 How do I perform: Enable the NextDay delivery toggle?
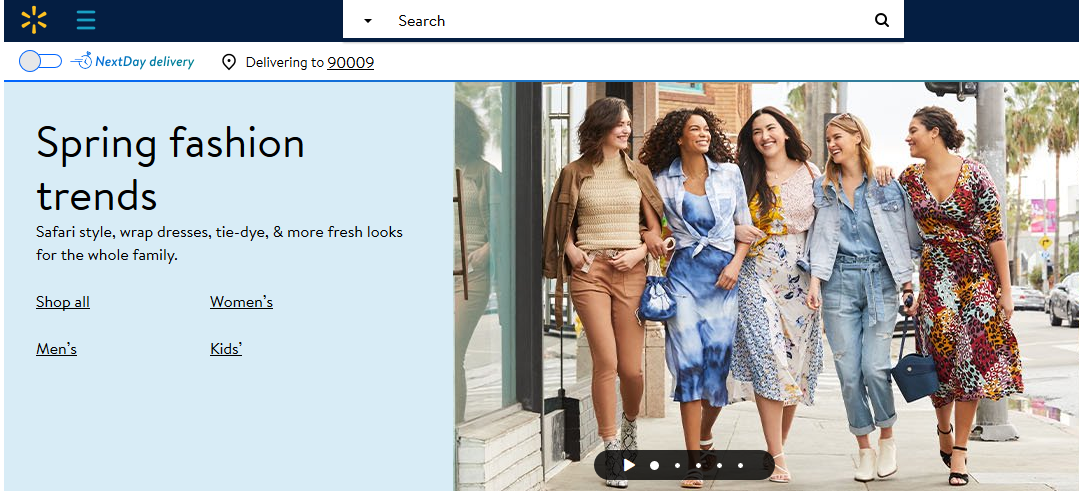(x=40, y=61)
